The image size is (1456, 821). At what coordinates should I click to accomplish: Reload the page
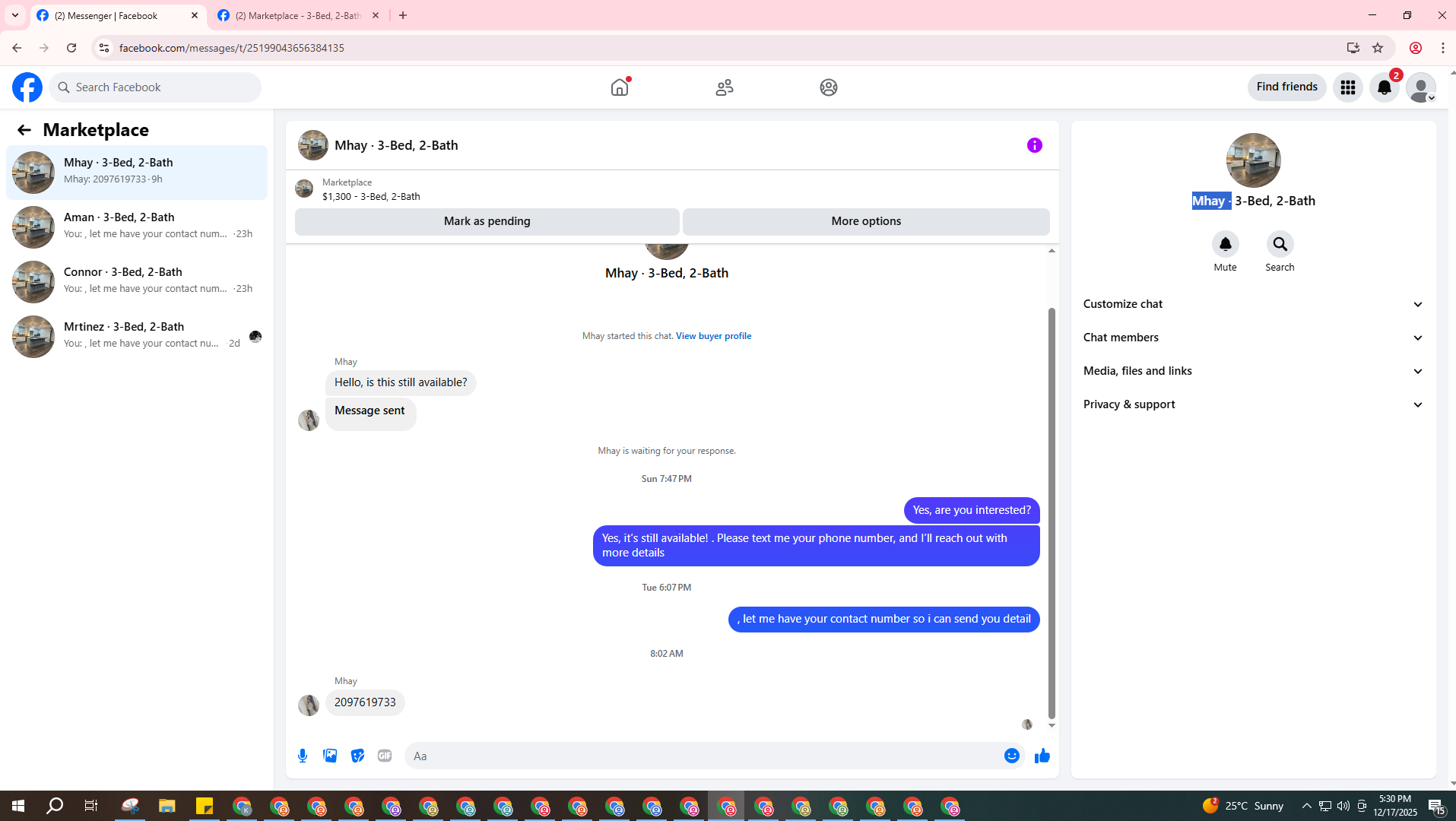coord(71,48)
